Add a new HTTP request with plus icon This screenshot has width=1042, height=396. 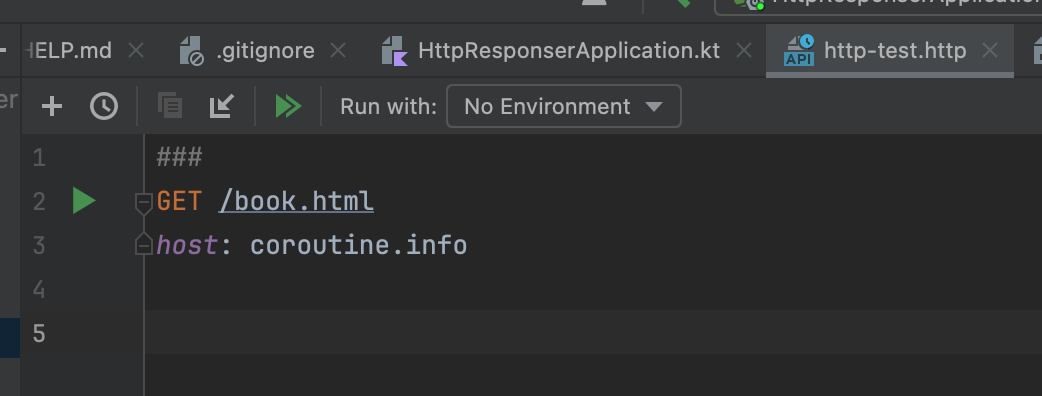[52, 106]
